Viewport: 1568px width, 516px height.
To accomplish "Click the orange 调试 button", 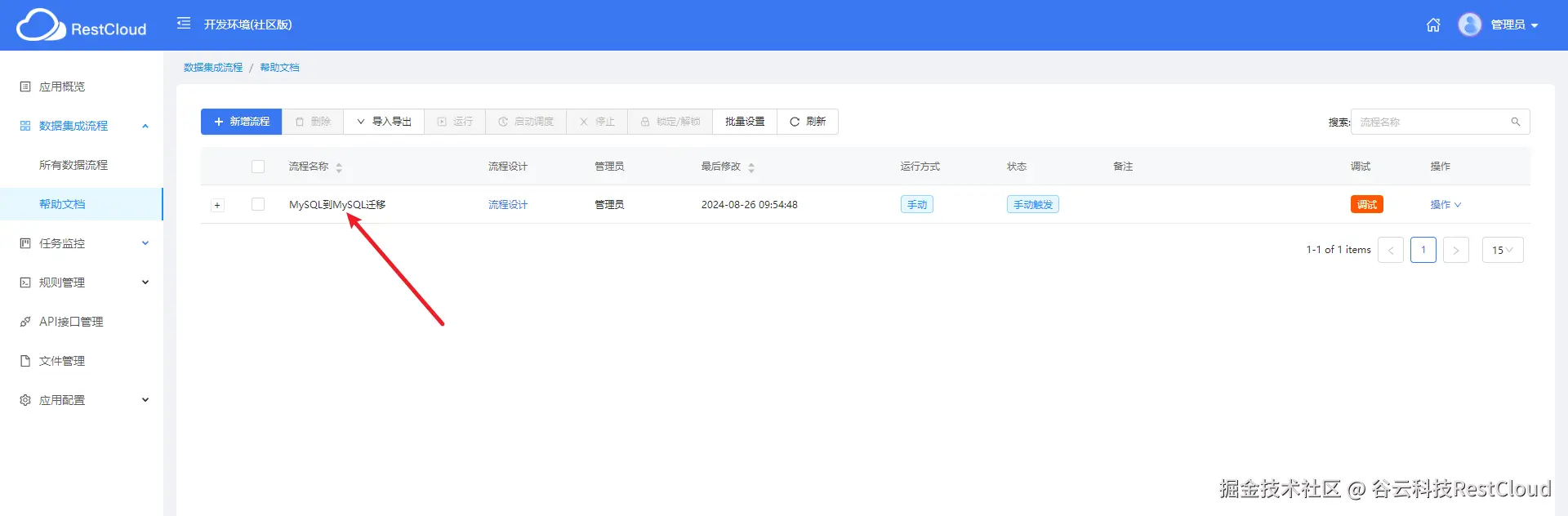I will [1367, 205].
